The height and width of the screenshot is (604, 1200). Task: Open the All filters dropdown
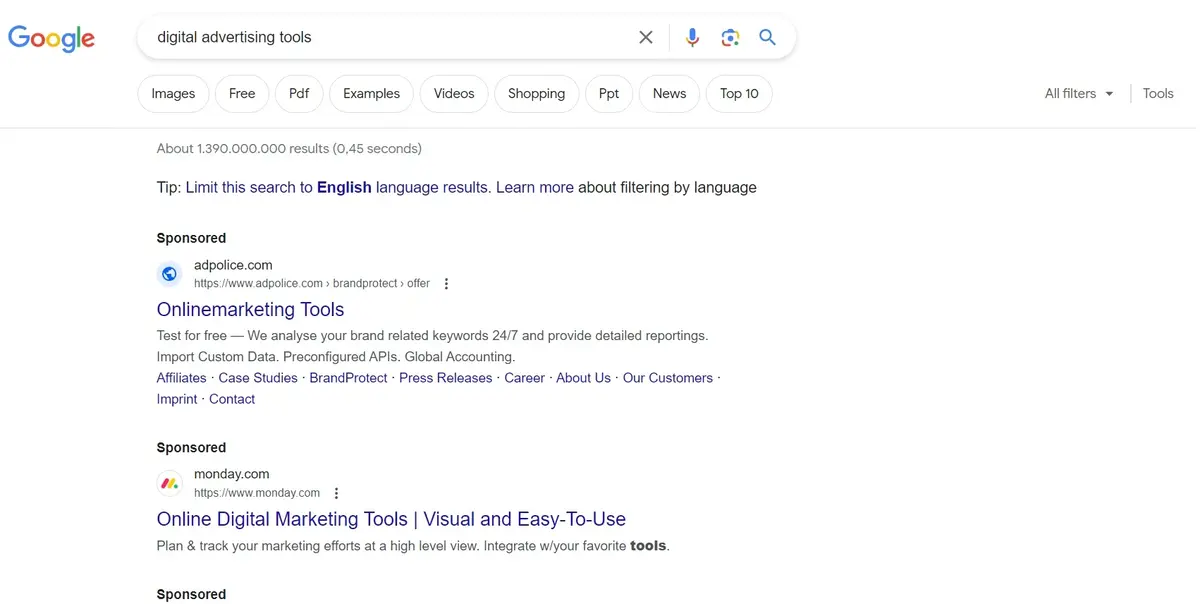(x=1078, y=93)
